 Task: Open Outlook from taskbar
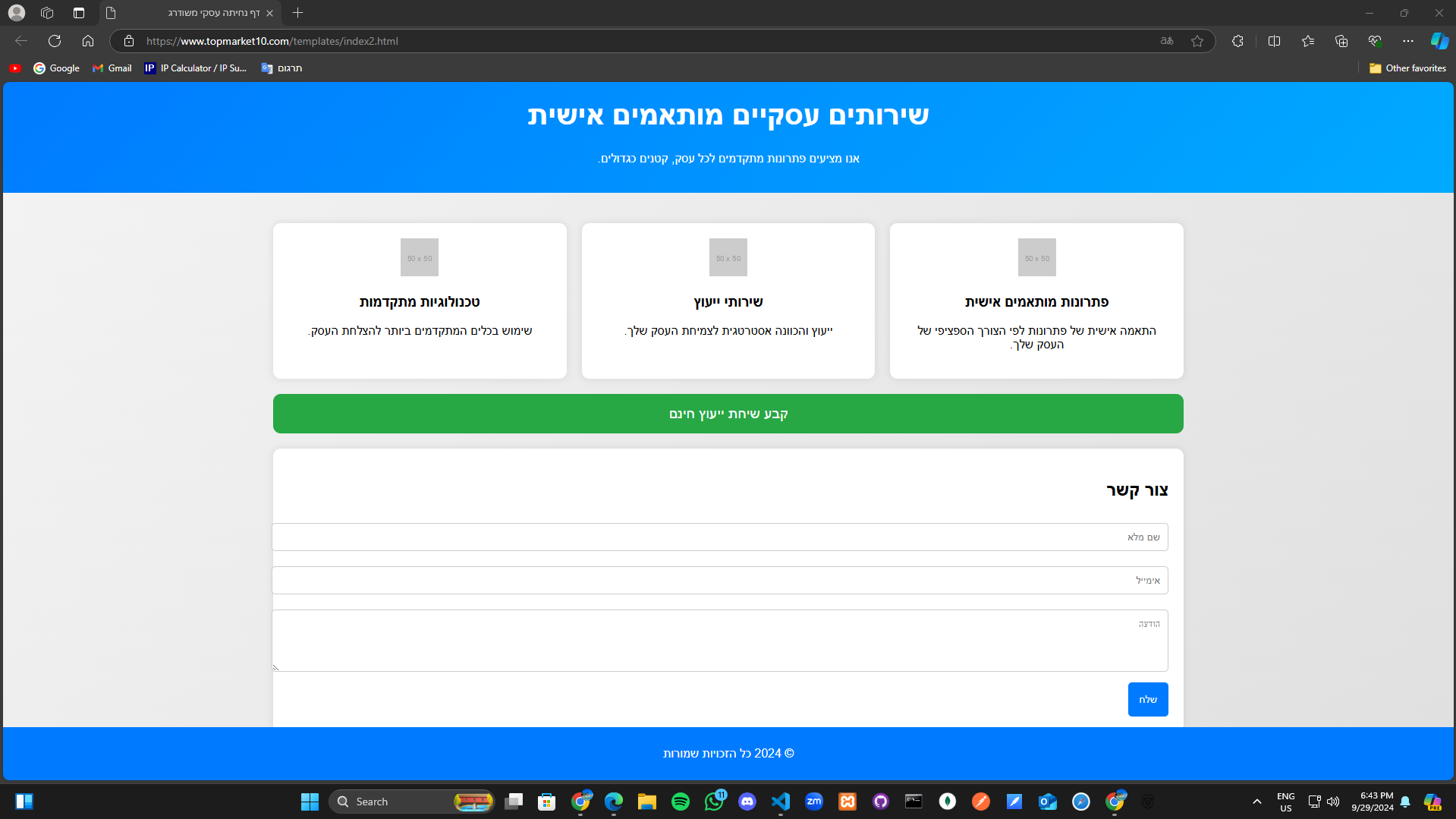pyautogui.click(x=1048, y=802)
